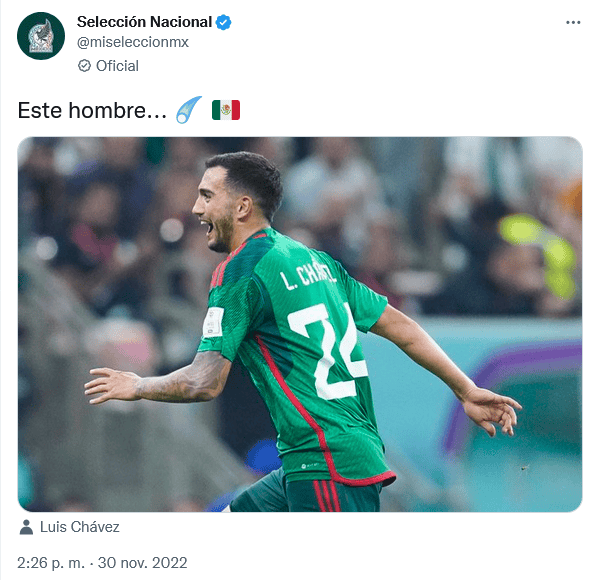The height and width of the screenshot is (580, 598).
Task: Open the Selección Nacional profile avatar
Action: tap(41, 36)
